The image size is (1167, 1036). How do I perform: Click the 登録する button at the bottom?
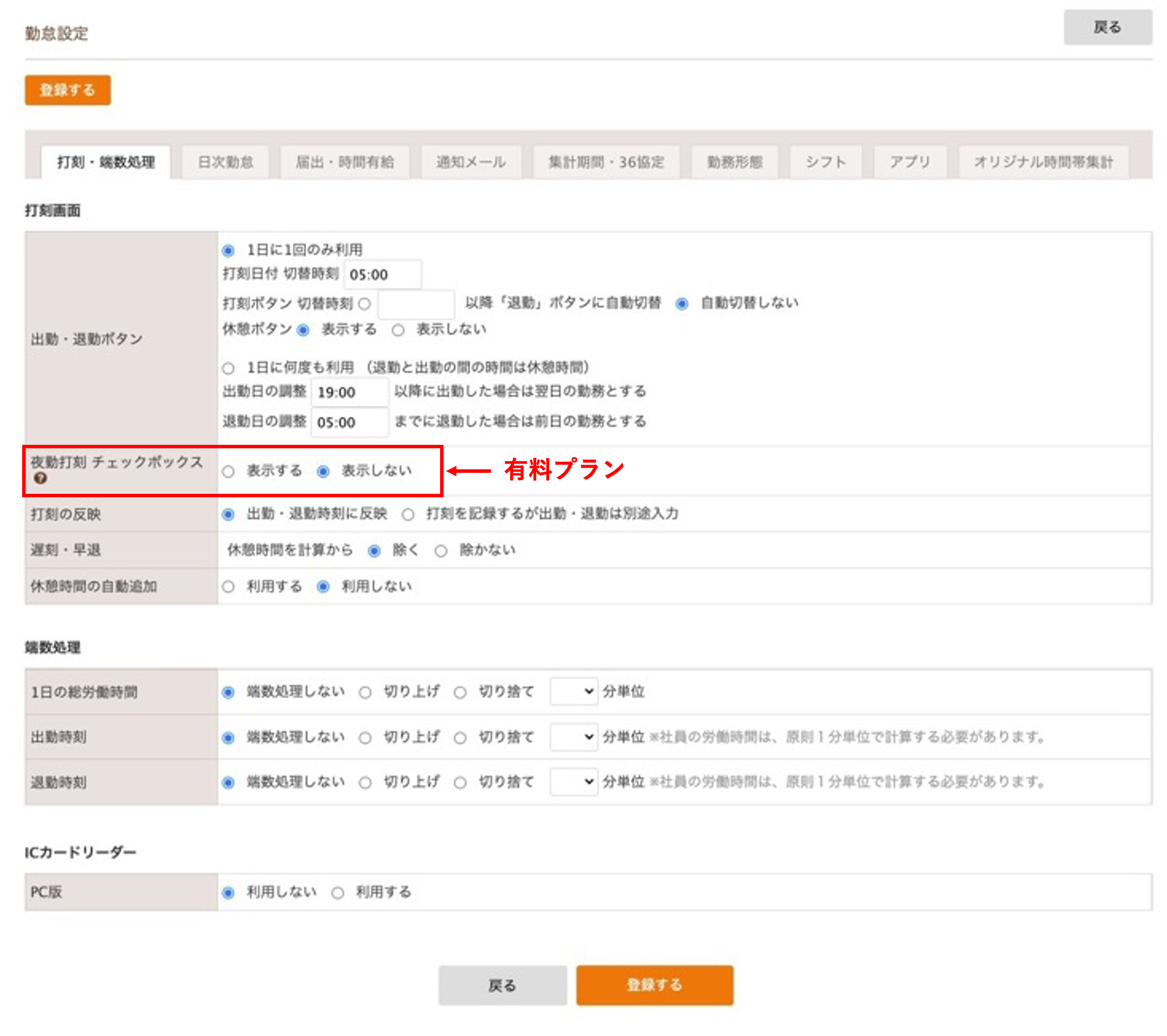point(655,985)
